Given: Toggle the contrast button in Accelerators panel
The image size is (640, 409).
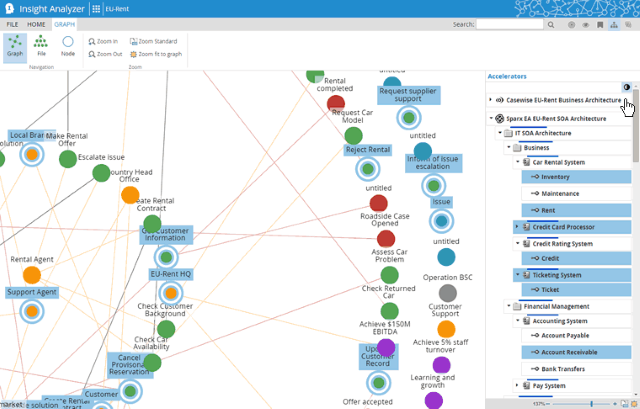Looking at the screenshot, I should [x=626, y=88].
